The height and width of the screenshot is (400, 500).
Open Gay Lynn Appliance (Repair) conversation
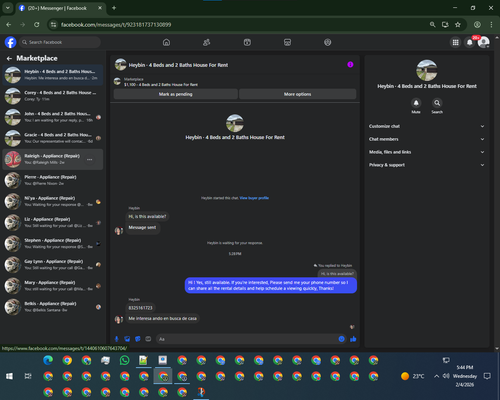point(53,265)
